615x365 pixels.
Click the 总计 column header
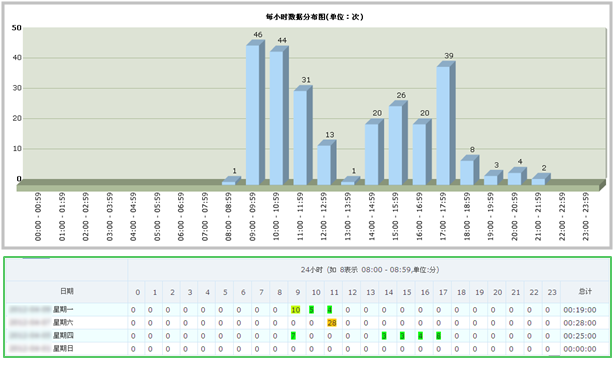pos(585,291)
